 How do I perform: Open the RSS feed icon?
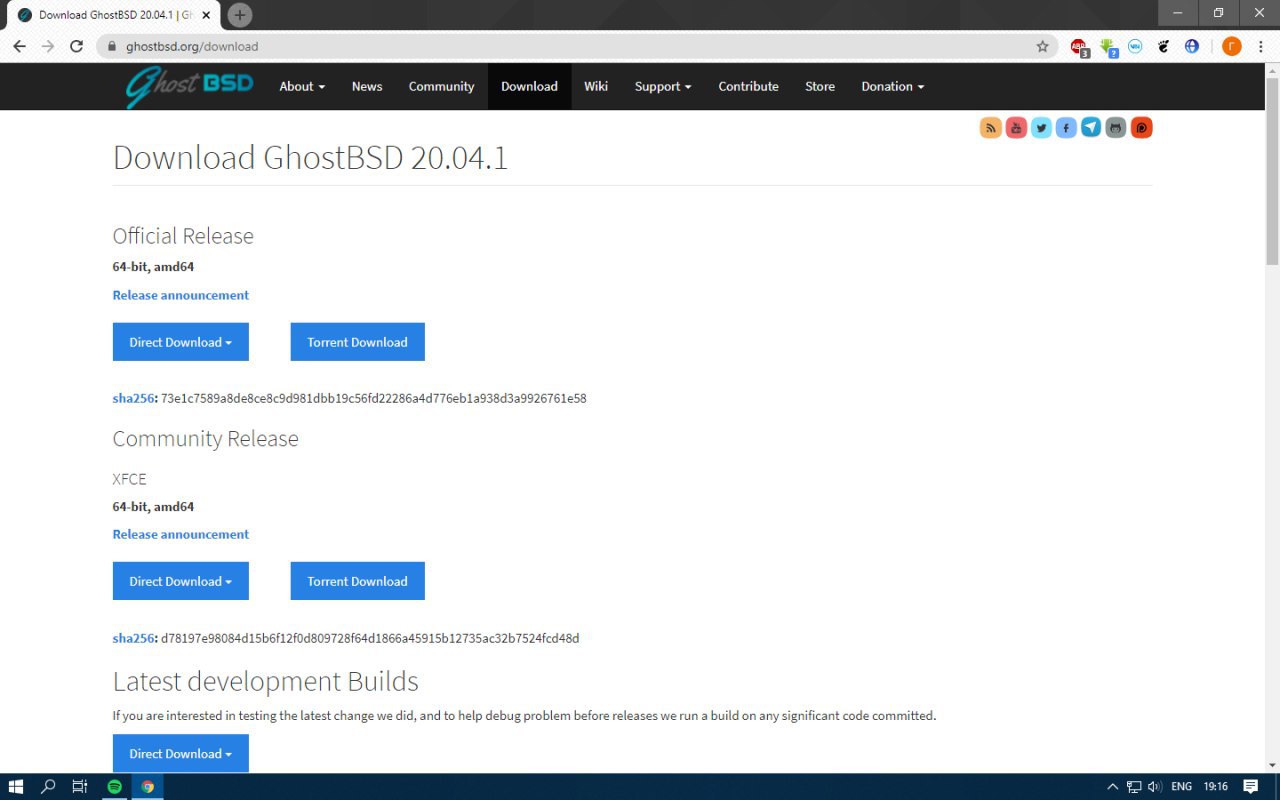click(991, 128)
